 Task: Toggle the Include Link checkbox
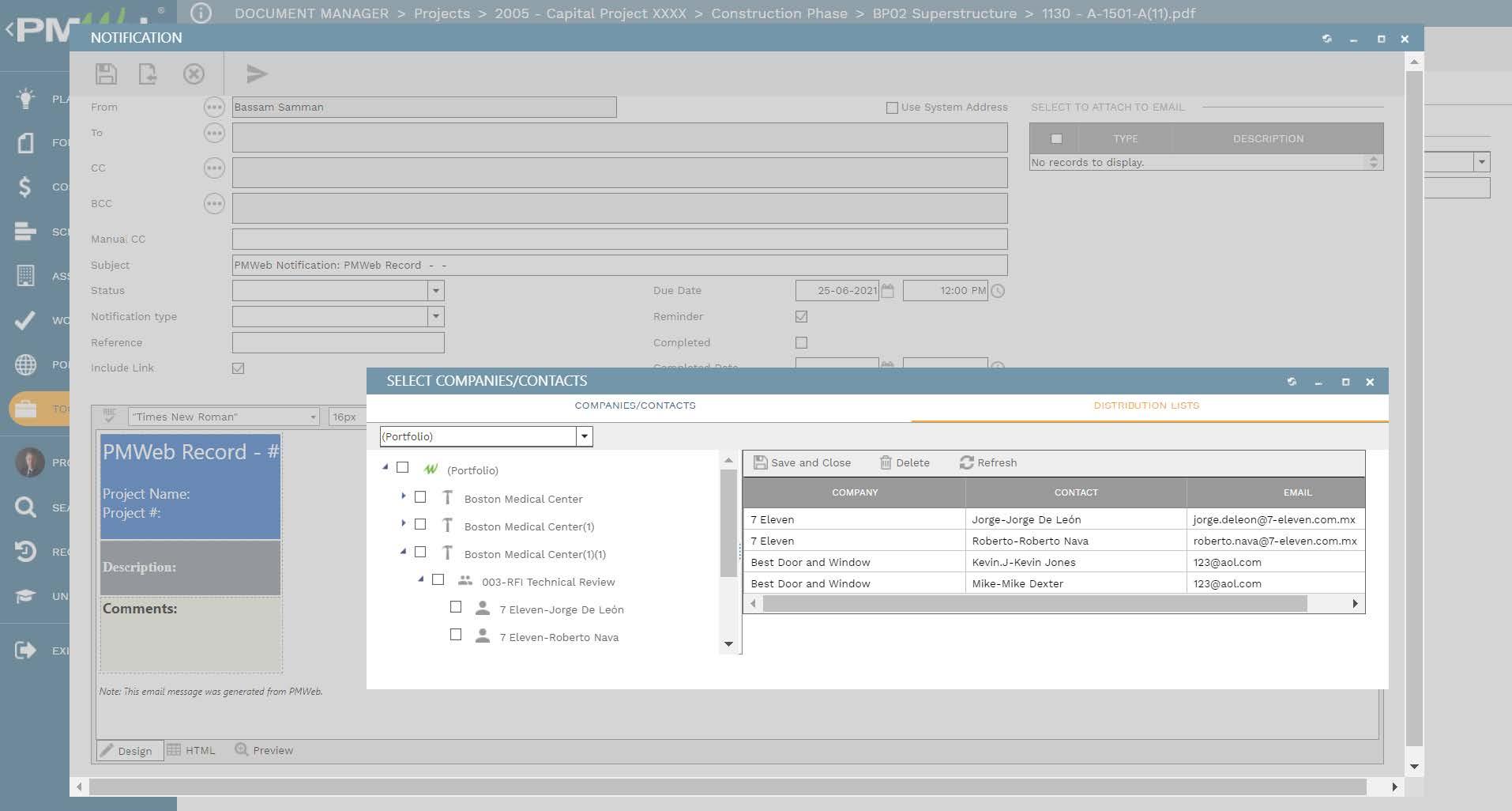(x=238, y=368)
